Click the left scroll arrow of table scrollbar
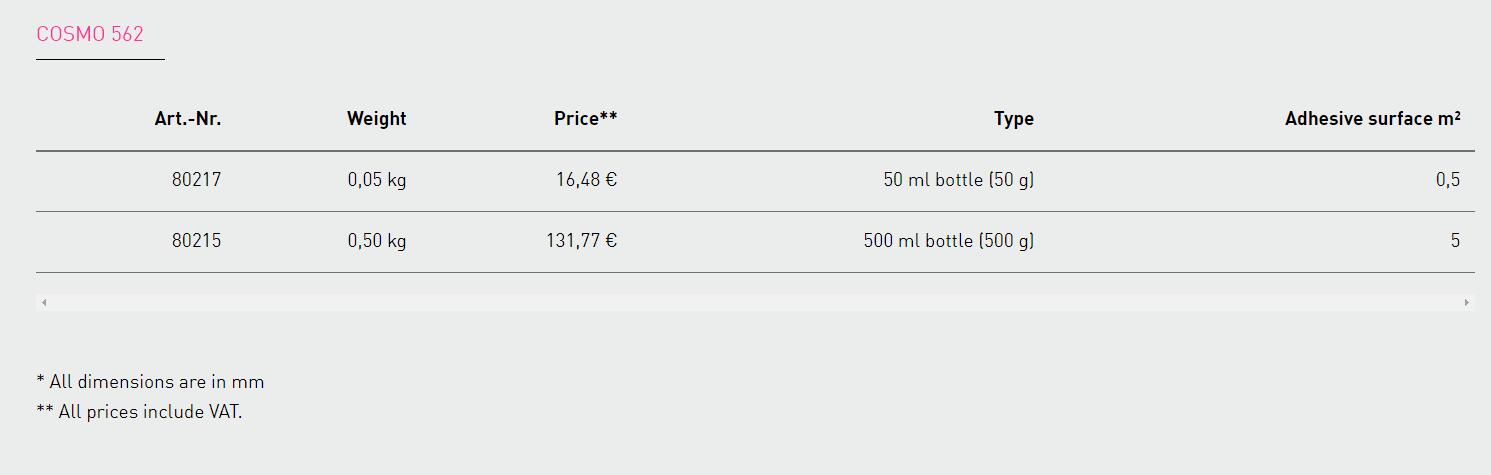Screen dimensions: 1491x475 pos(44,302)
